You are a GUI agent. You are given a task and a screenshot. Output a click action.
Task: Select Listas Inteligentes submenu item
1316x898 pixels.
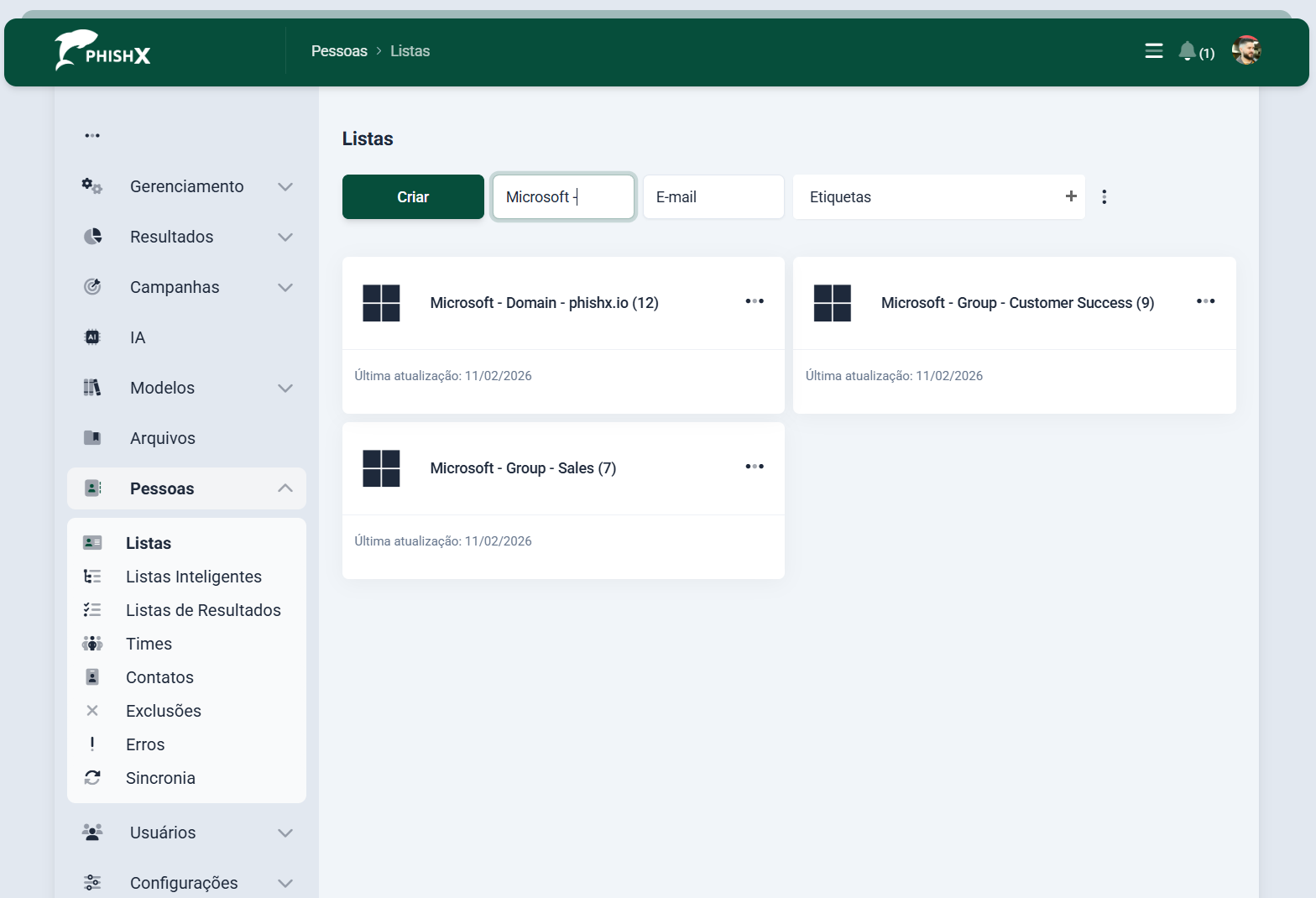194,577
